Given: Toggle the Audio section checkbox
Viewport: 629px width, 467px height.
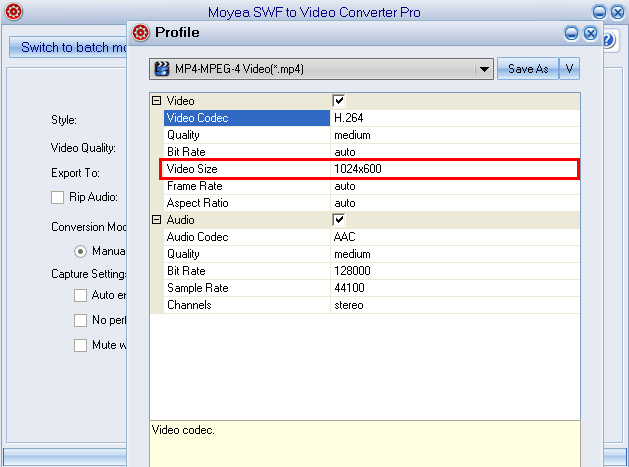Looking at the screenshot, I should click(x=339, y=220).
